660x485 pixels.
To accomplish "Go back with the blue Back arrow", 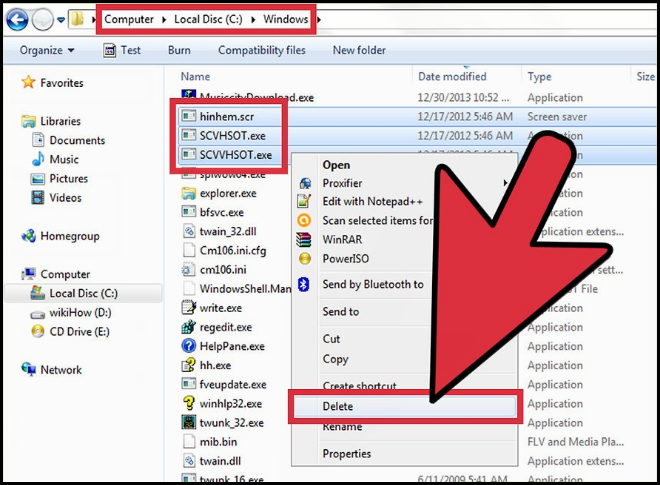I will (17, 19).
